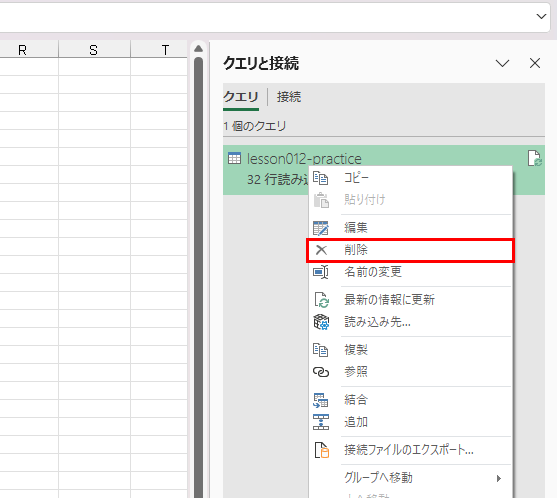
Task: Close the クエリと接続 pane
Action: coord(535,64)
